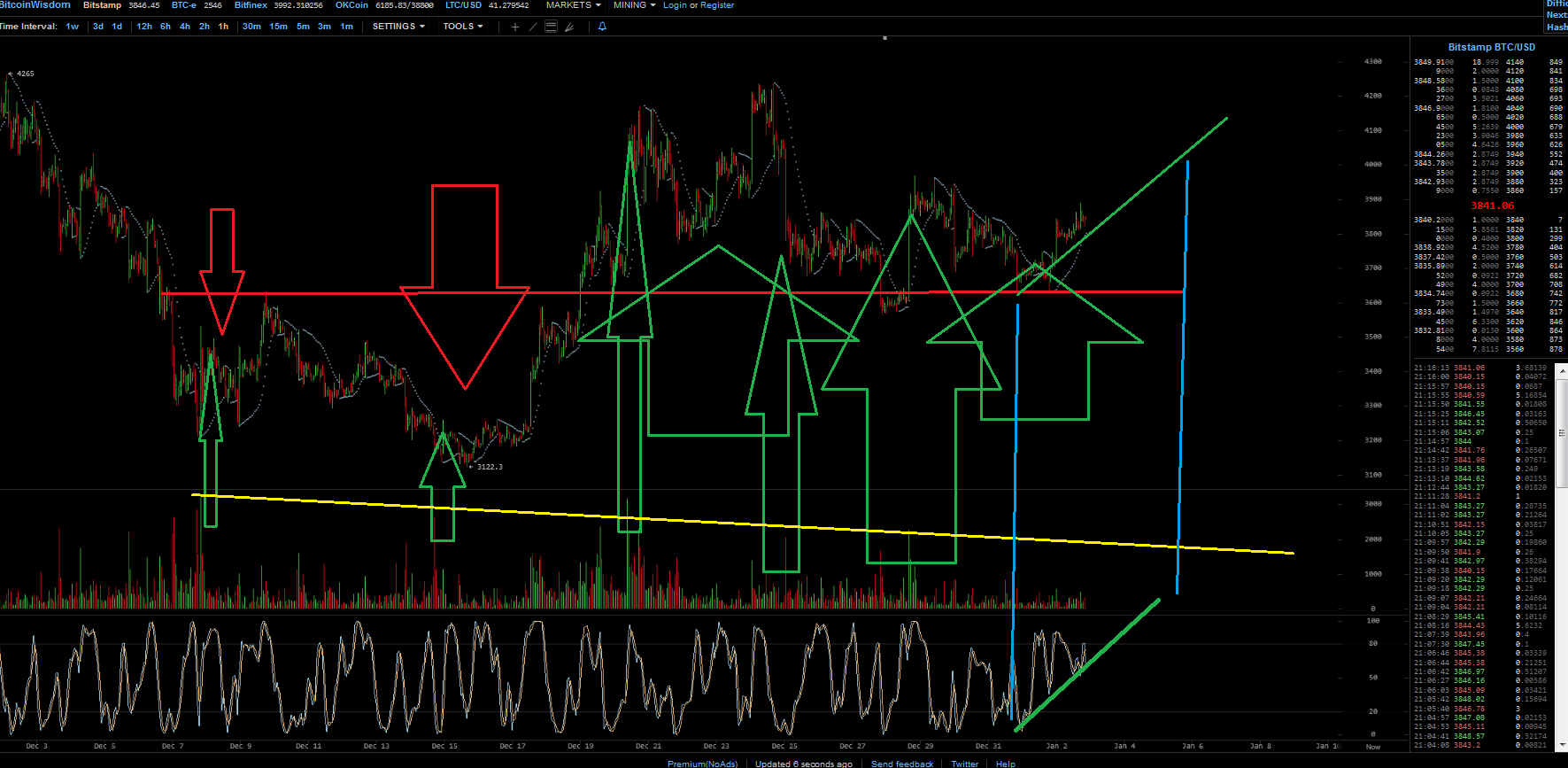
Task: Switch the time interval to 3m
Action: point(324,27)
